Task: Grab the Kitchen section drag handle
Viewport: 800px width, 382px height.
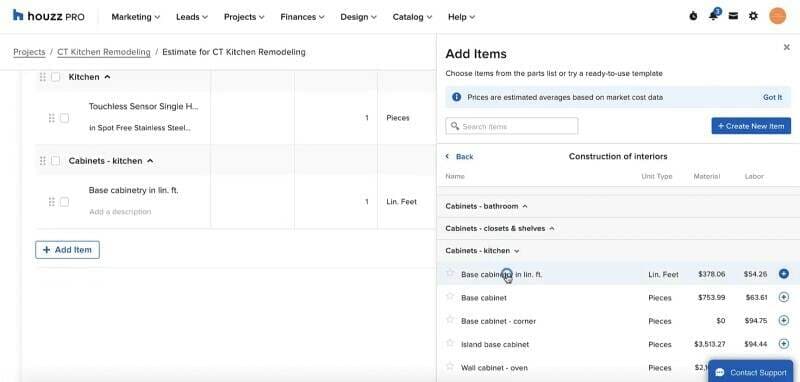Action: 43,77
